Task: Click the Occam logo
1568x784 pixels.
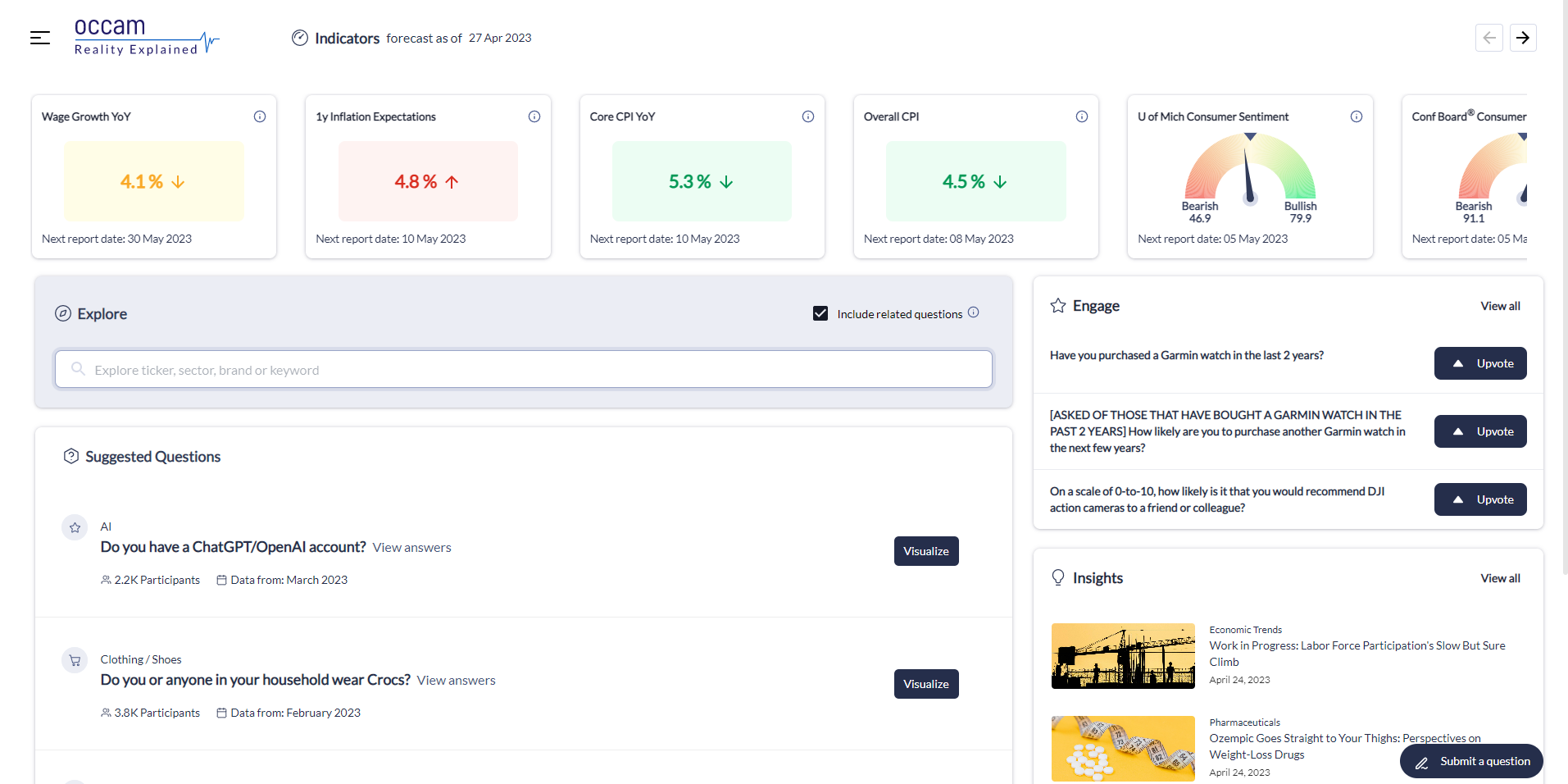Action: point(146,36)
